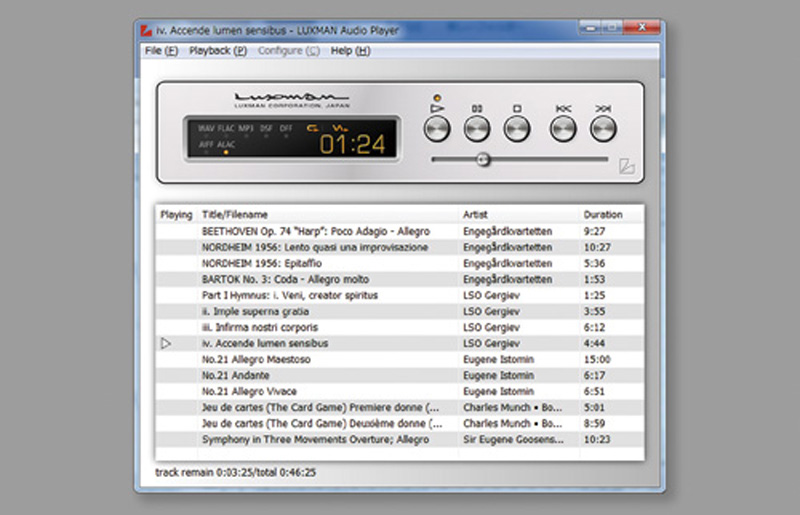Pause playback with the pause knob
Image resolution: width=800 pixels, height=515 pixels.
click(x=477, y=129)
